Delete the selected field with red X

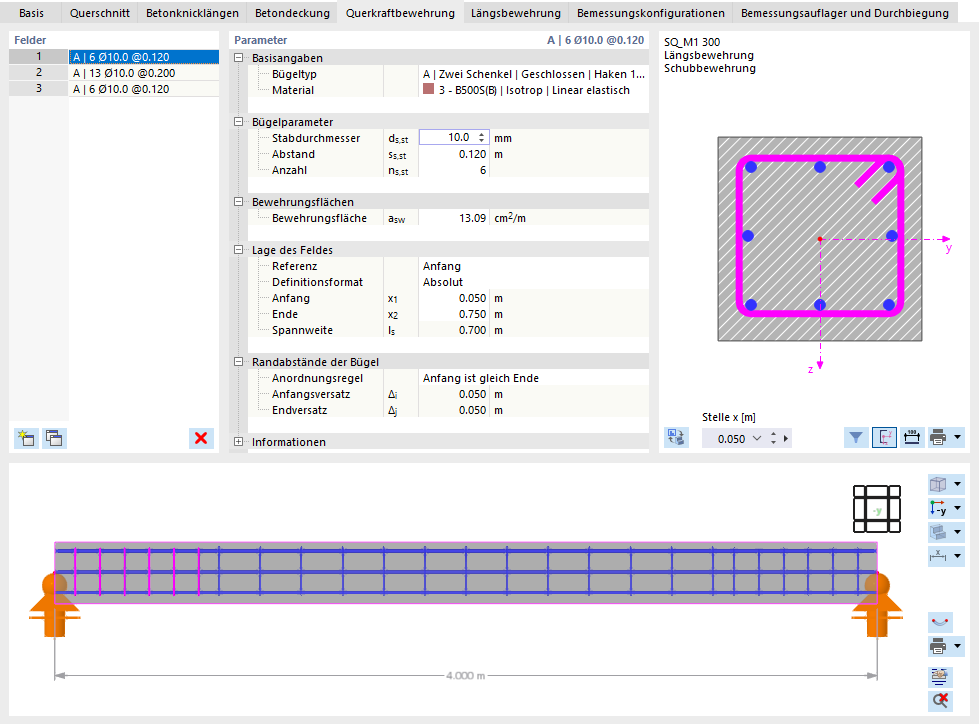point(201,438)
